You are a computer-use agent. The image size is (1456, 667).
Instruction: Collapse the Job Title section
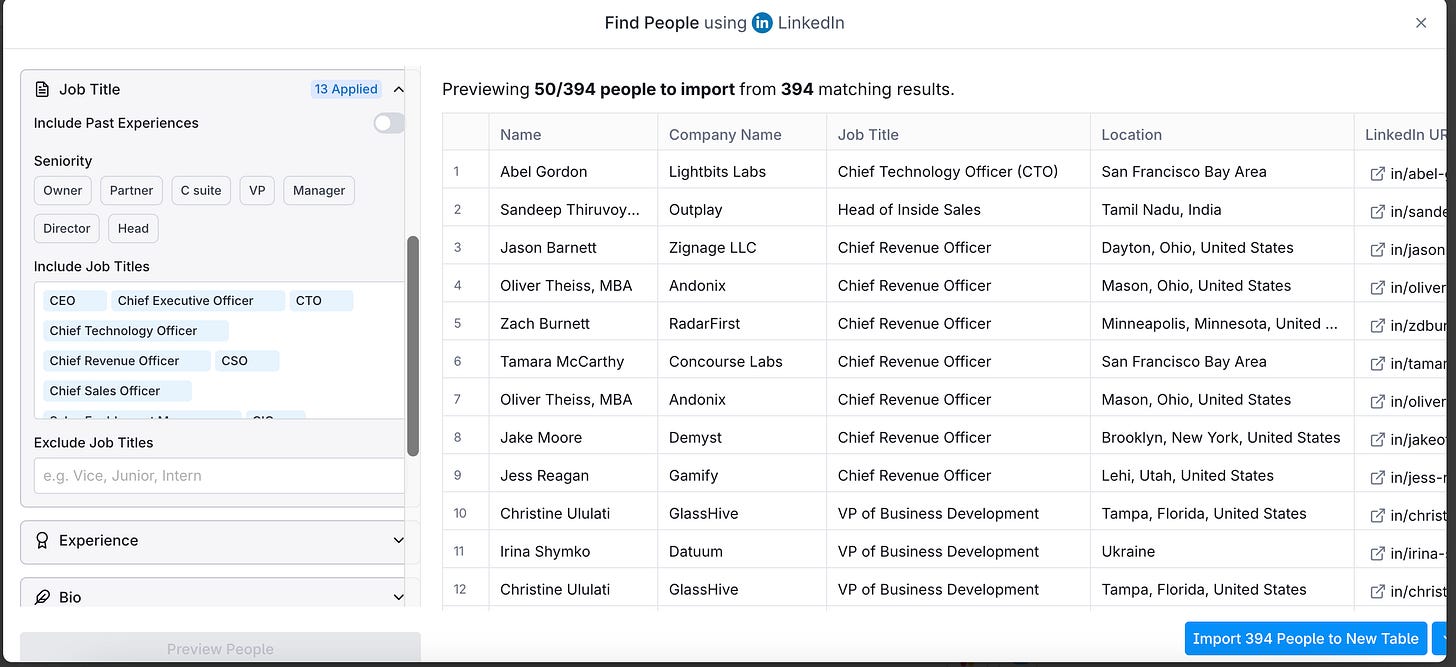(398, 89)
